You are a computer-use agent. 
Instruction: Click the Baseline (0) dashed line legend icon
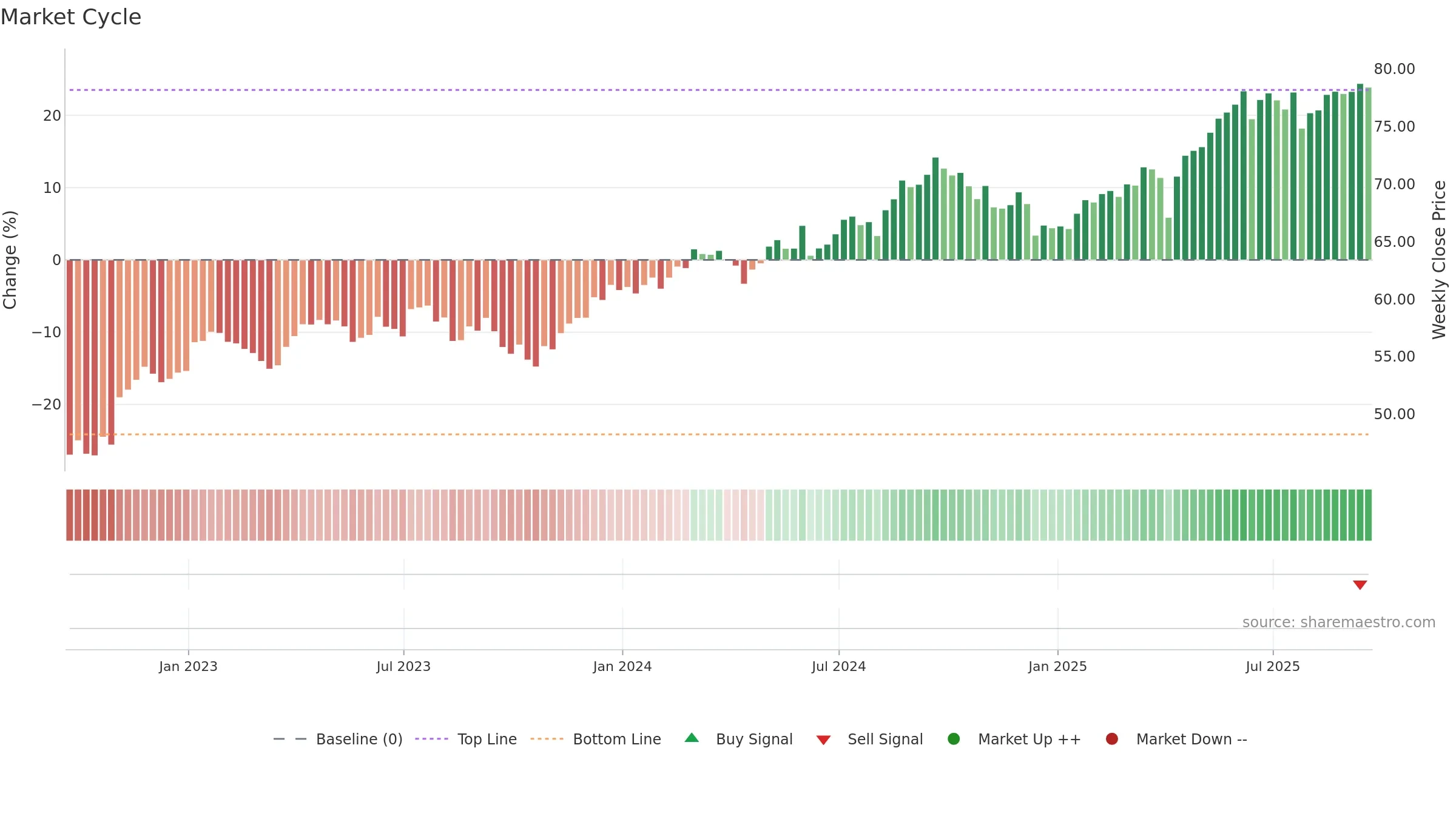point(290,739)
